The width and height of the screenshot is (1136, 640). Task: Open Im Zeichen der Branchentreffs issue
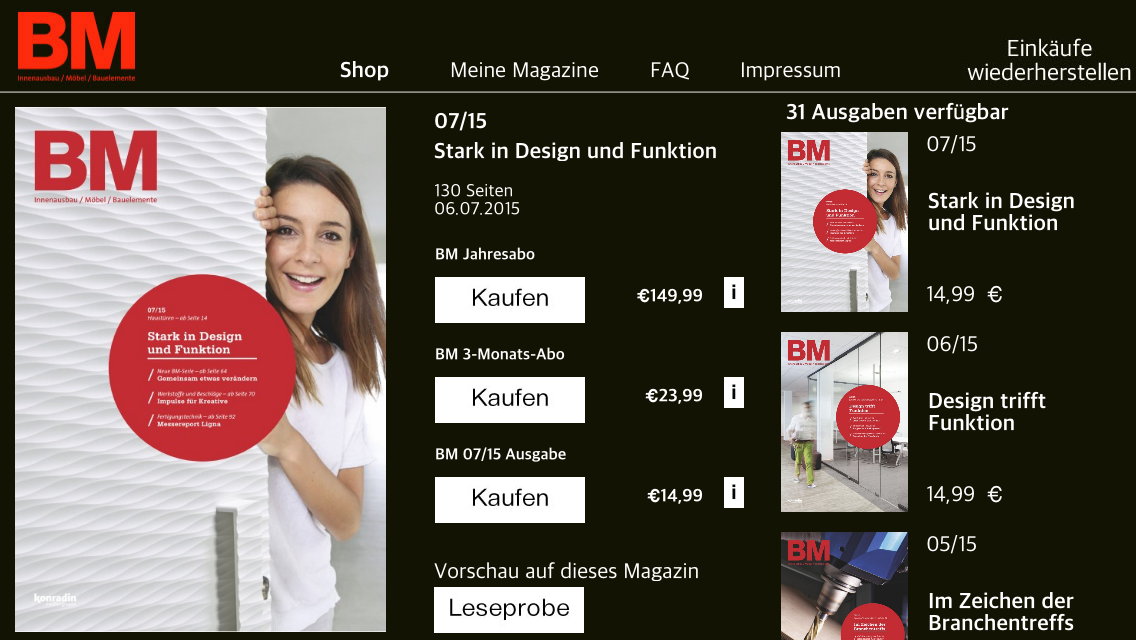click(x=1001, y=612)
